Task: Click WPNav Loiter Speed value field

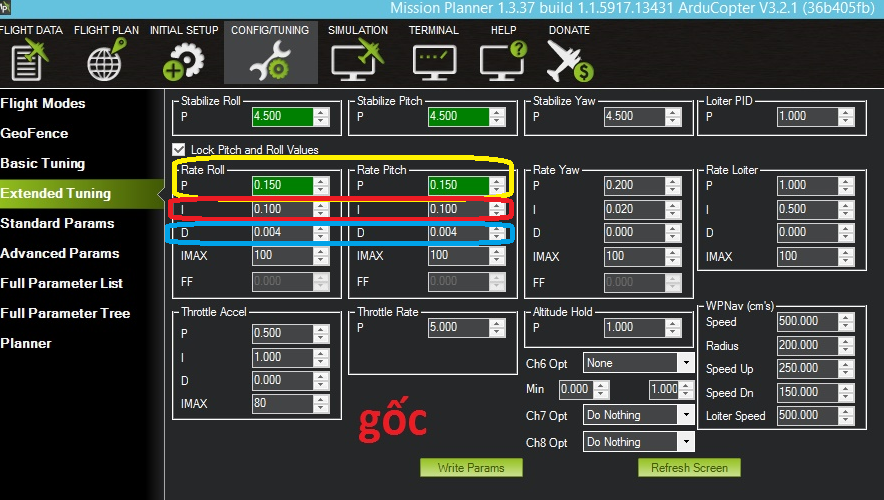Action: 807,415
